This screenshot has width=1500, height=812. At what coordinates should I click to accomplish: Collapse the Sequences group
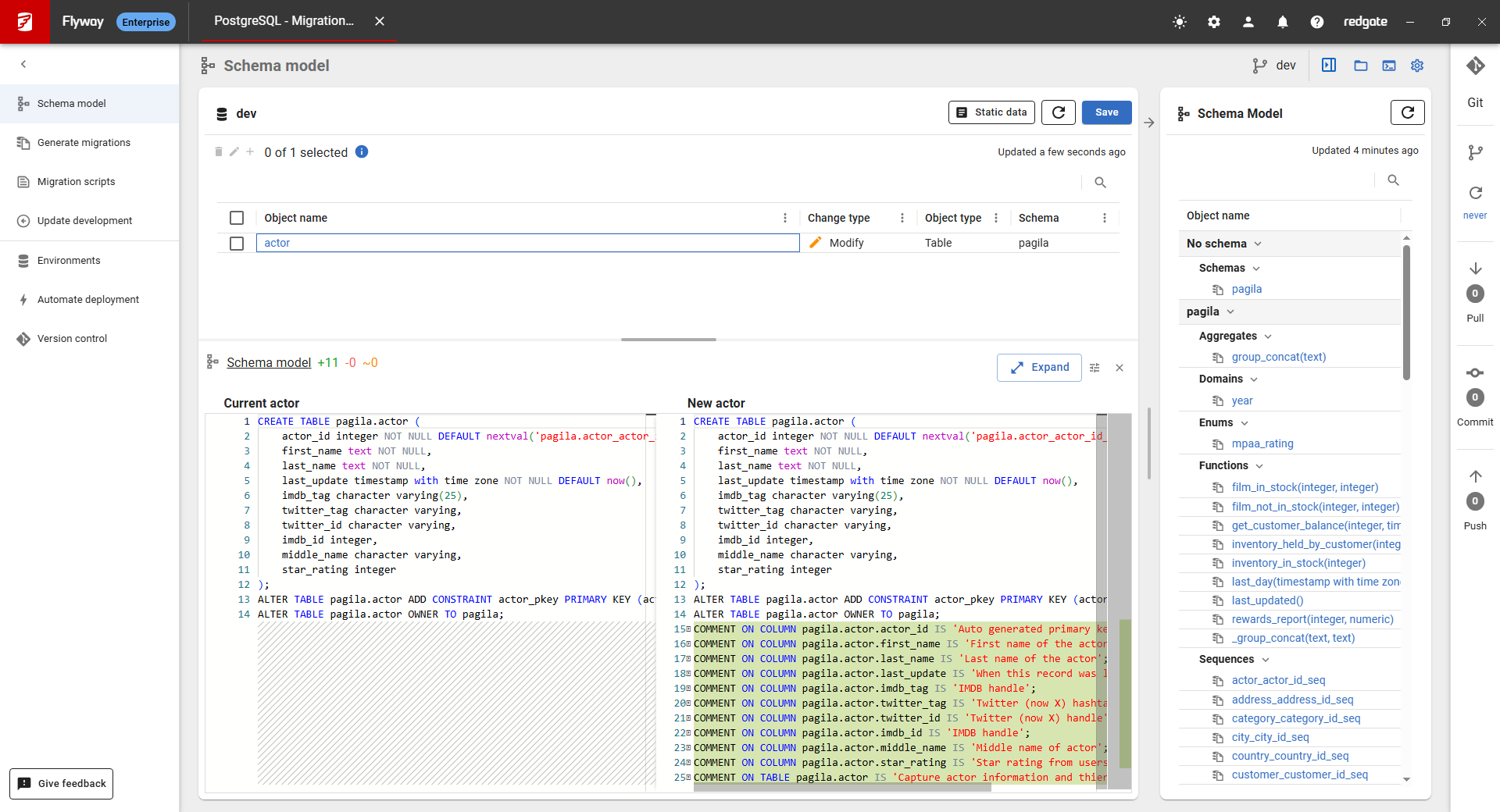tap(1265, 660)
